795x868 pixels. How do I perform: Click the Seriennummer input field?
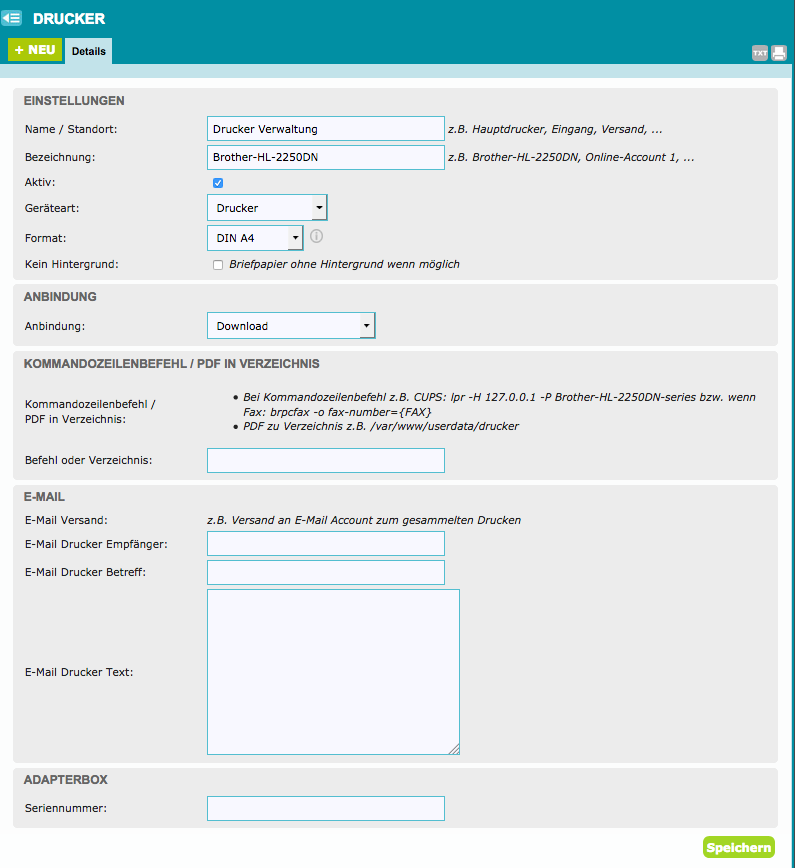(325, 808)
